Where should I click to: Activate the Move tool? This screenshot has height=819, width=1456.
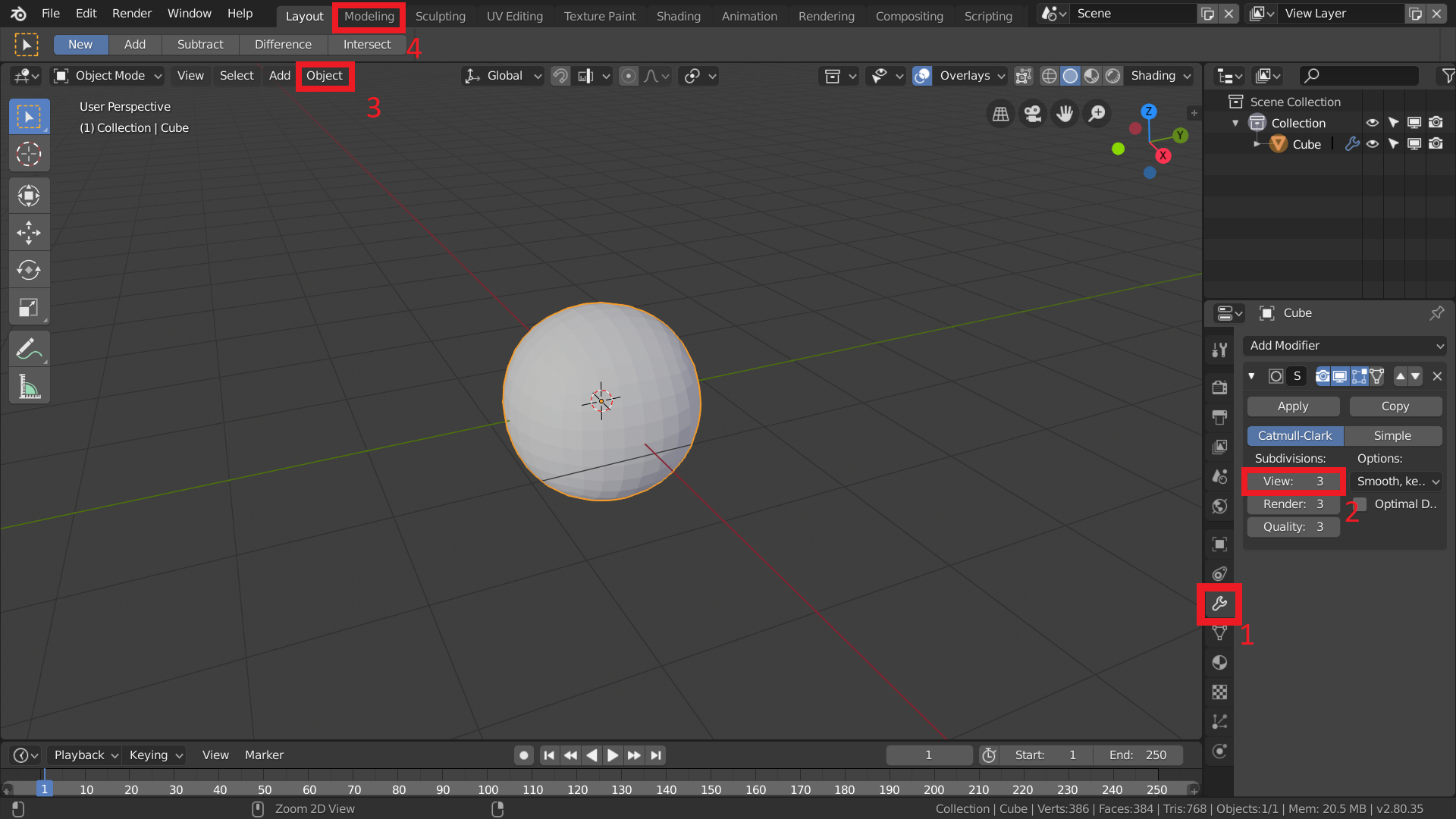coord(29,232)
